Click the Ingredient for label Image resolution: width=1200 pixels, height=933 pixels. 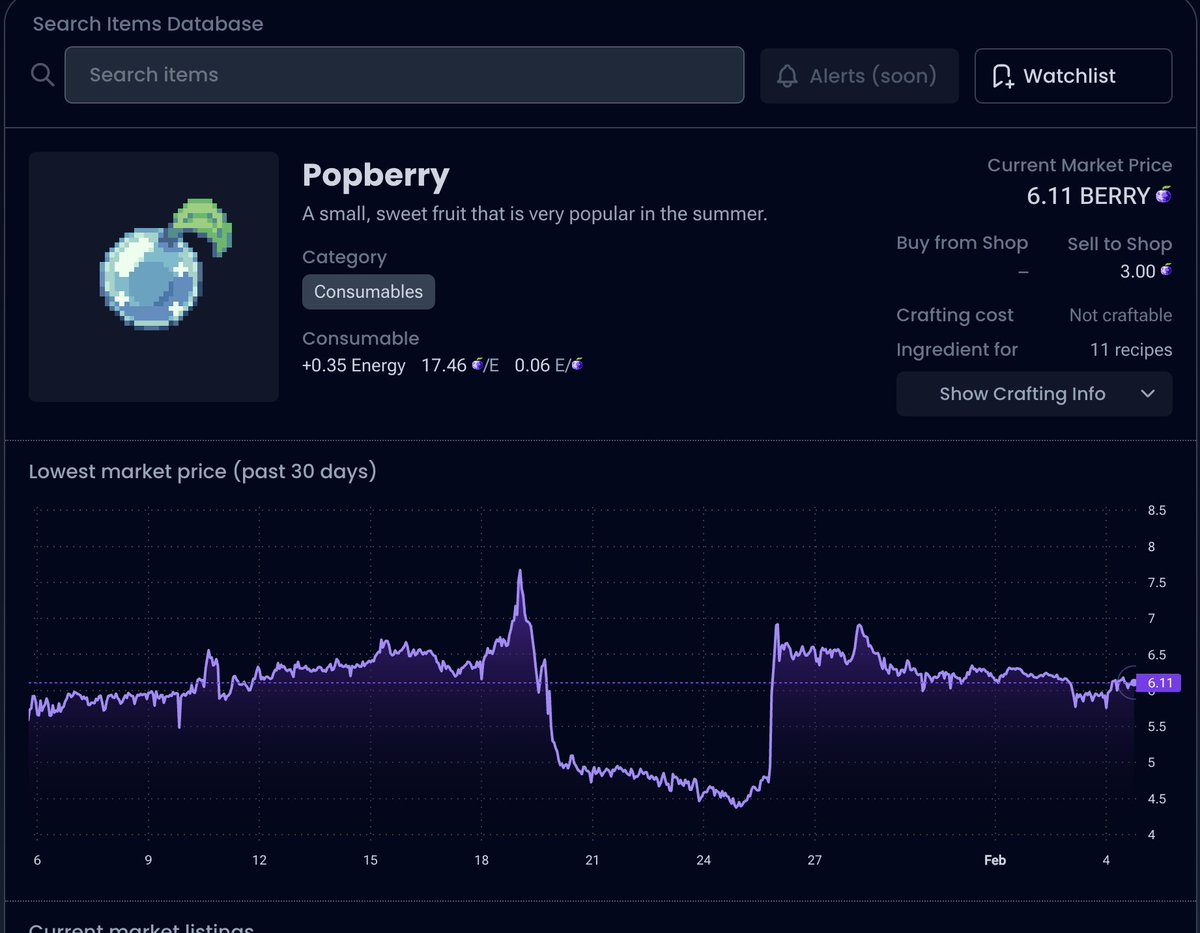tap(957, 350)
